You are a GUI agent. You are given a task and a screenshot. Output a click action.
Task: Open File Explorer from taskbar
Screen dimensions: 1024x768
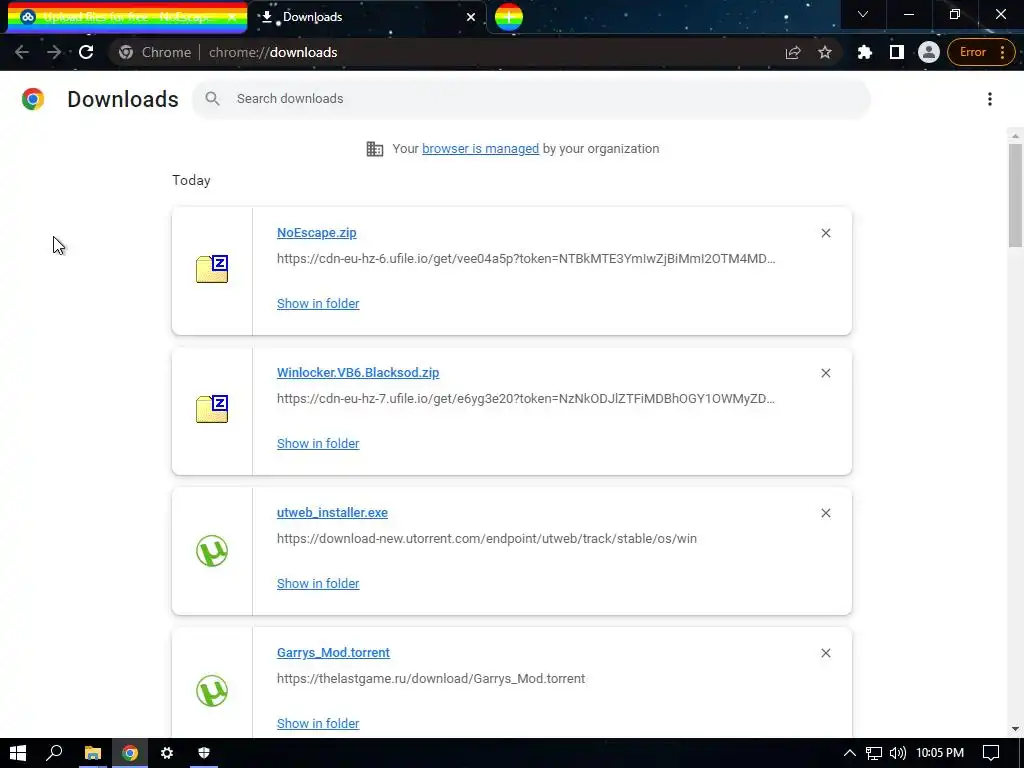[93, 753]
